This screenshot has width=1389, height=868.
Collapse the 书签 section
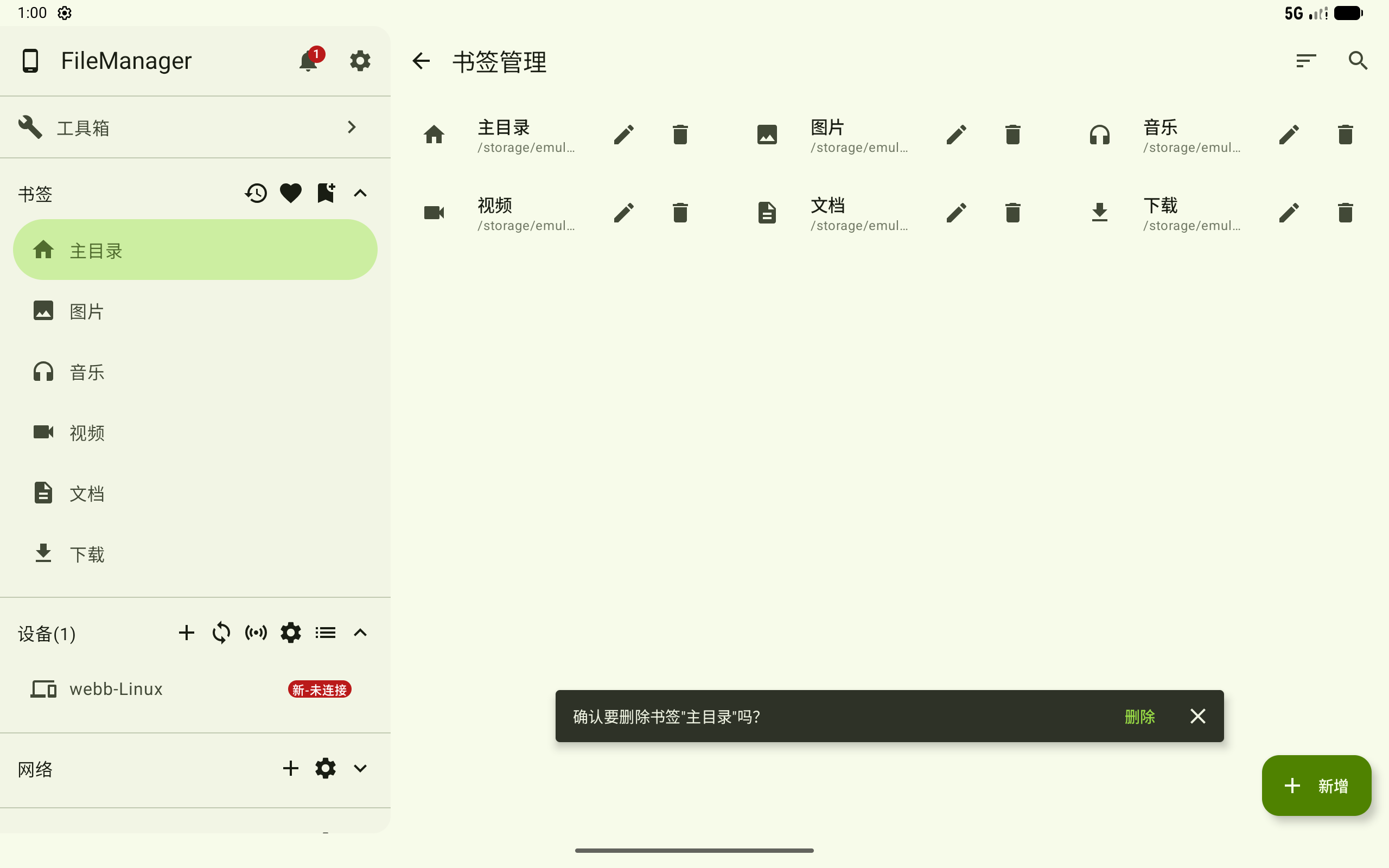[x=360, y=194]
